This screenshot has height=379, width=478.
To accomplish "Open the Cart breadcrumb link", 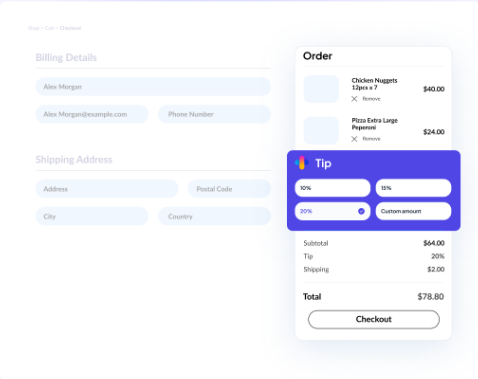I will (49, 28).
